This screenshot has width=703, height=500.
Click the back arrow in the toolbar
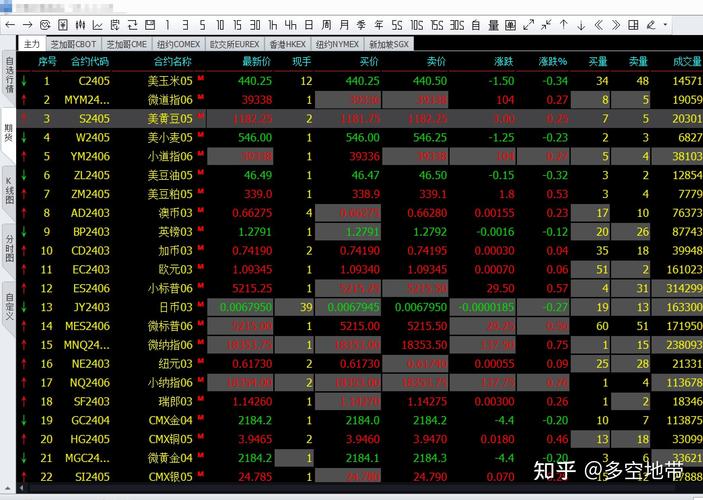coord(9,24)
